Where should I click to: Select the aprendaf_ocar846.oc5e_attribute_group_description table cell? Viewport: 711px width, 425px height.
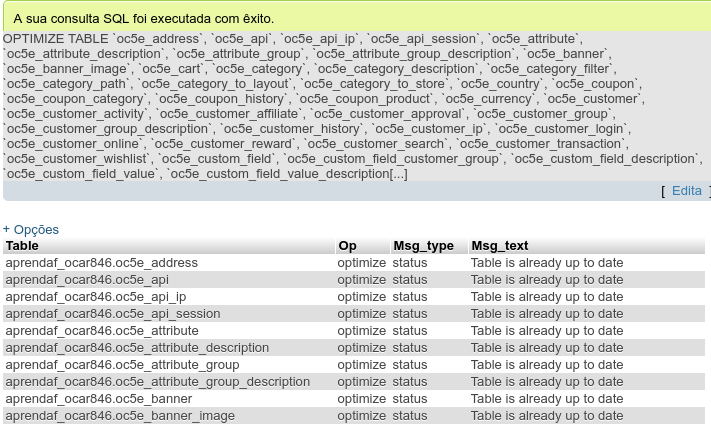coord(158,382)
